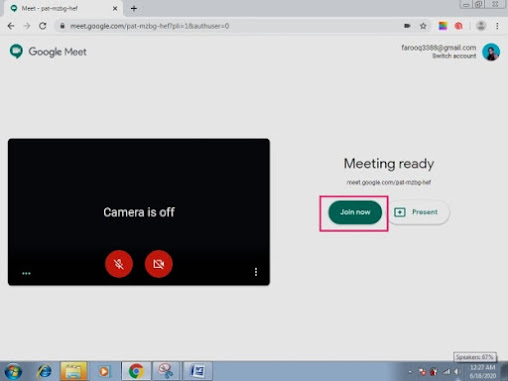The image size is (508, 381).
Task: Click the farooq3388@gmail.com account text
Action: coord(439,48)
